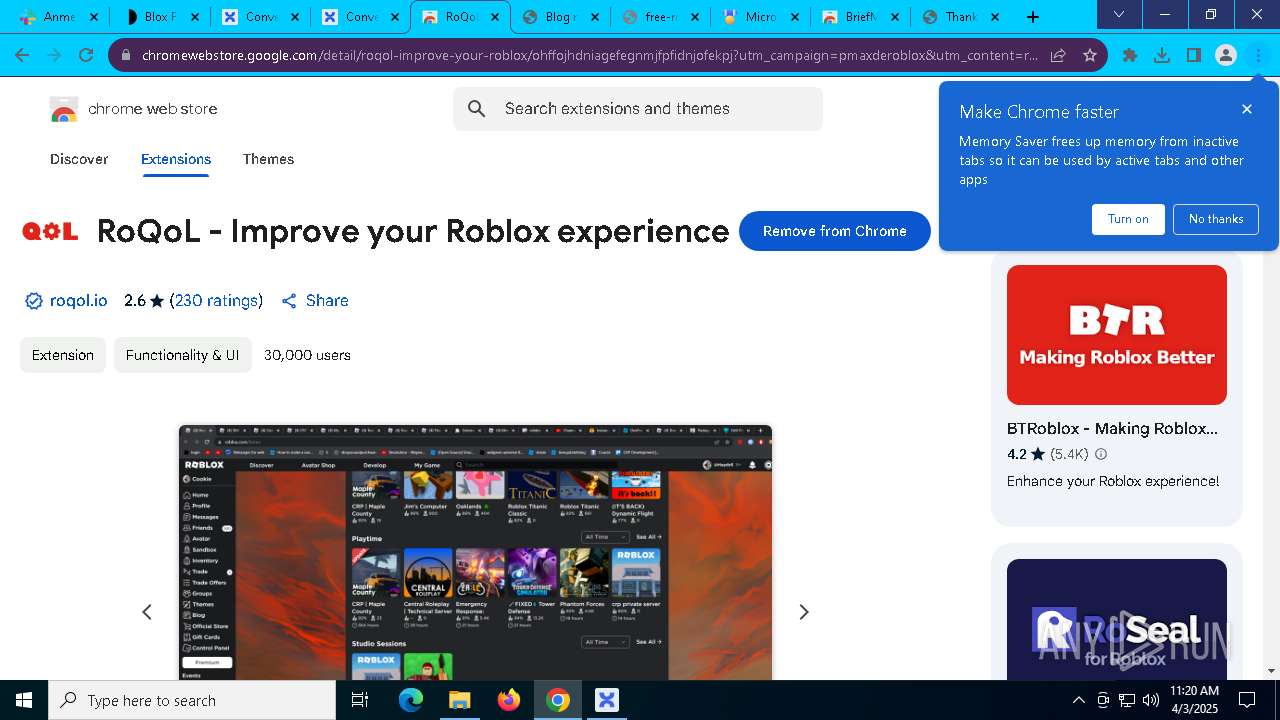Open the 230 ratings link
This screenshot has width=1280, height=720.
(217, 301)
